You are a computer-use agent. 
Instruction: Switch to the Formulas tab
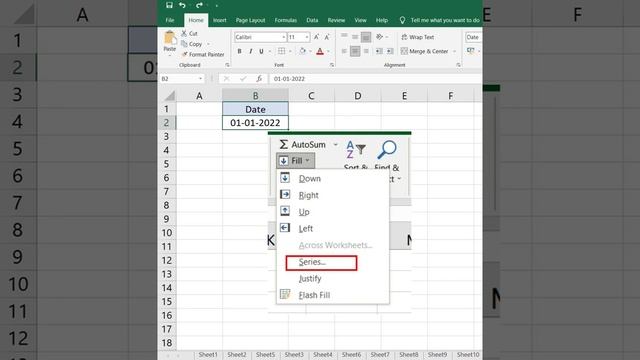click(x=286, y=20)
